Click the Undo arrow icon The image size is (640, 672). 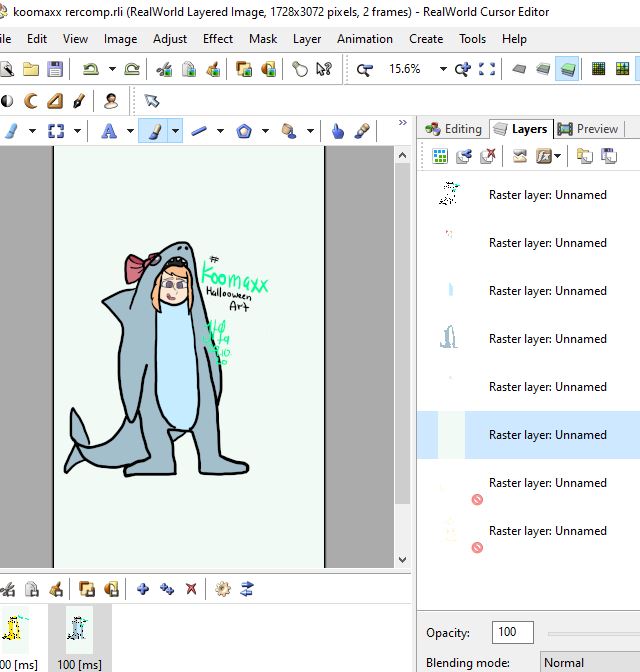90,69
